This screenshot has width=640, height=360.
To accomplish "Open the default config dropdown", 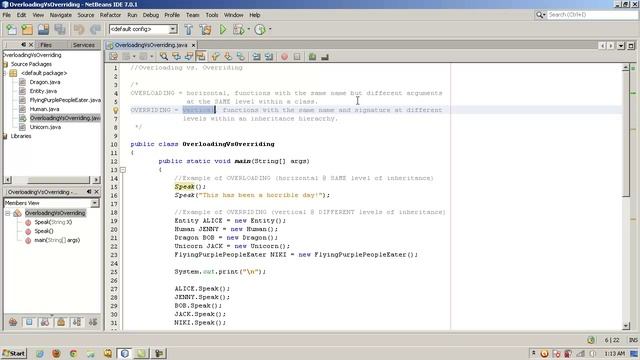I will click(x=173, y=29).
